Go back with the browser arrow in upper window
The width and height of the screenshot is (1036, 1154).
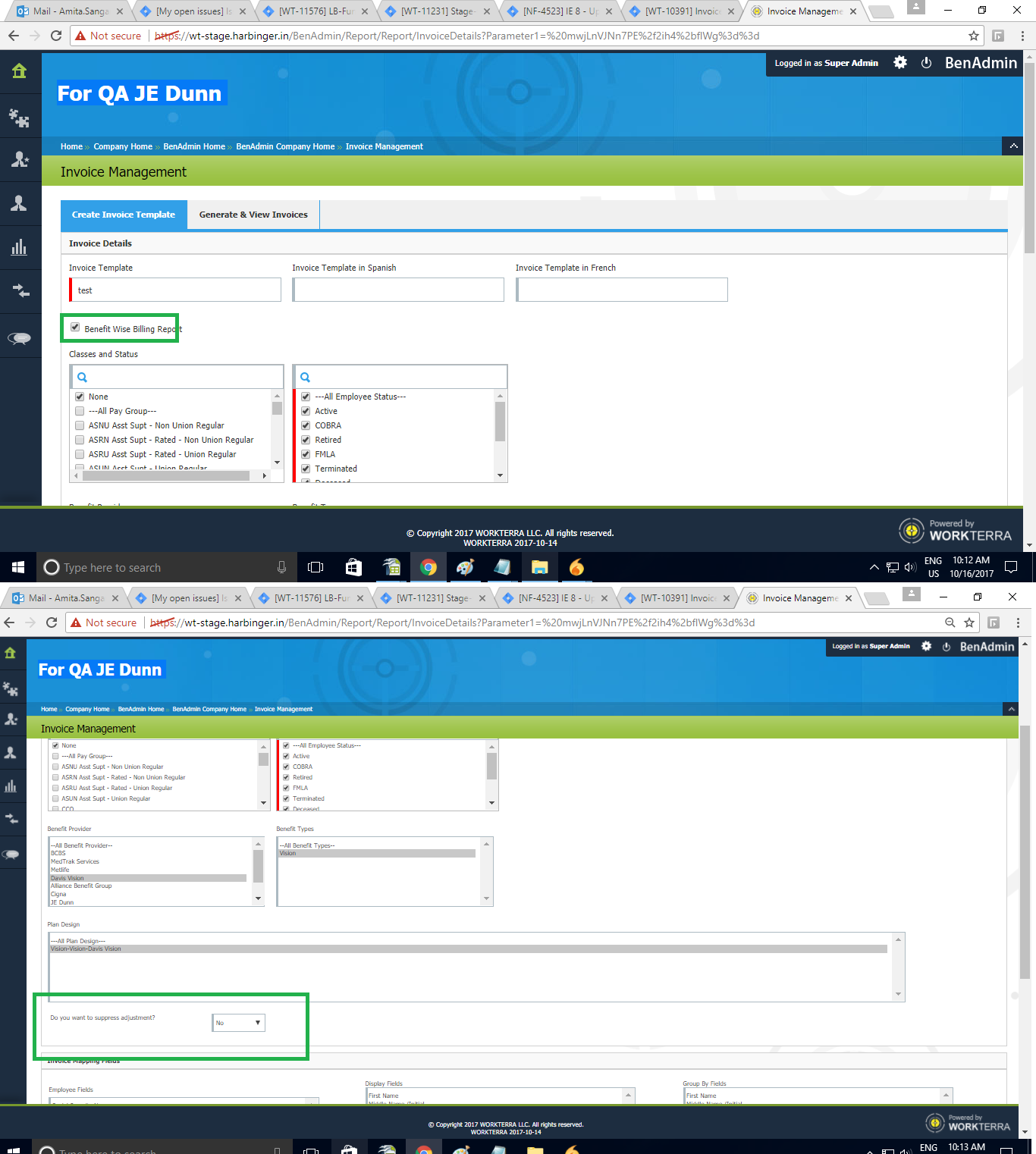pyautogui.click(x=13, y=36)
